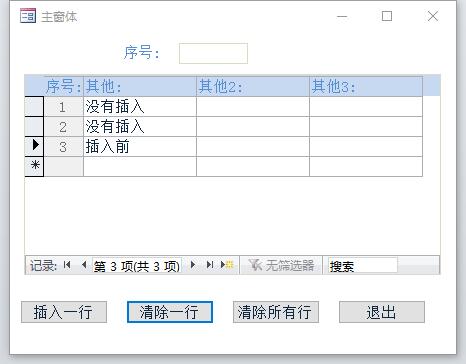Select row 1 via its record selector
Image resolution: width=466 pixels, height=364 pixels.
(x=34, y=106)
